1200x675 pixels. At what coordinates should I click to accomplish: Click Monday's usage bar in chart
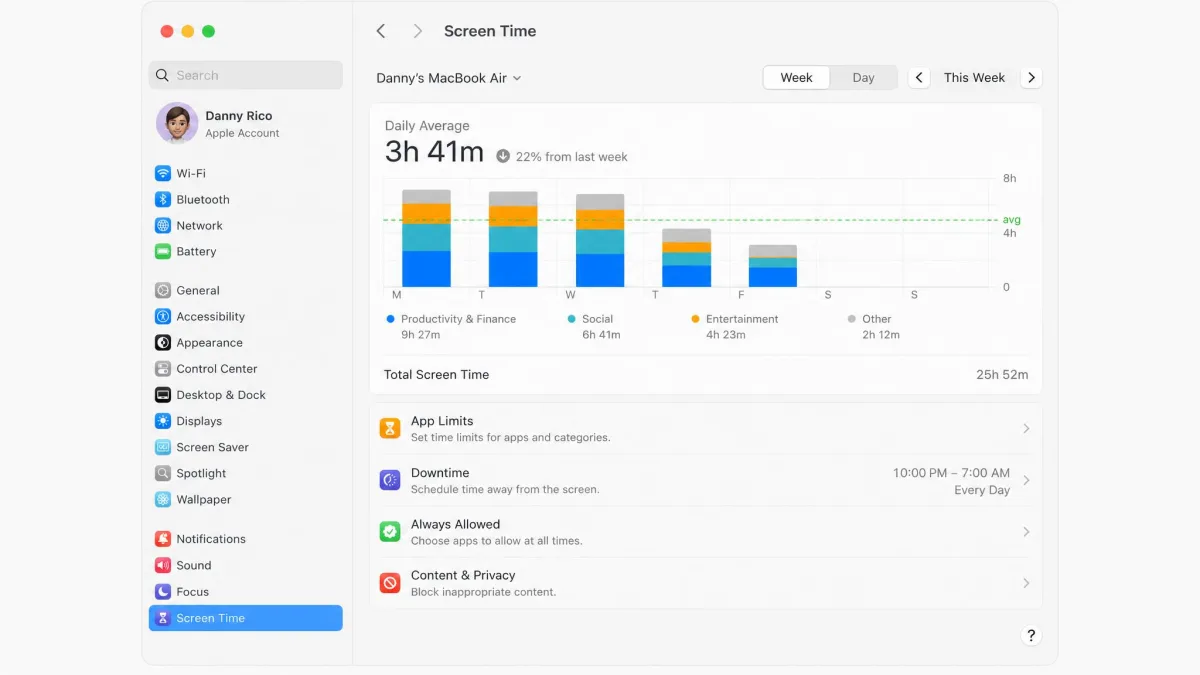coord(426,238)
